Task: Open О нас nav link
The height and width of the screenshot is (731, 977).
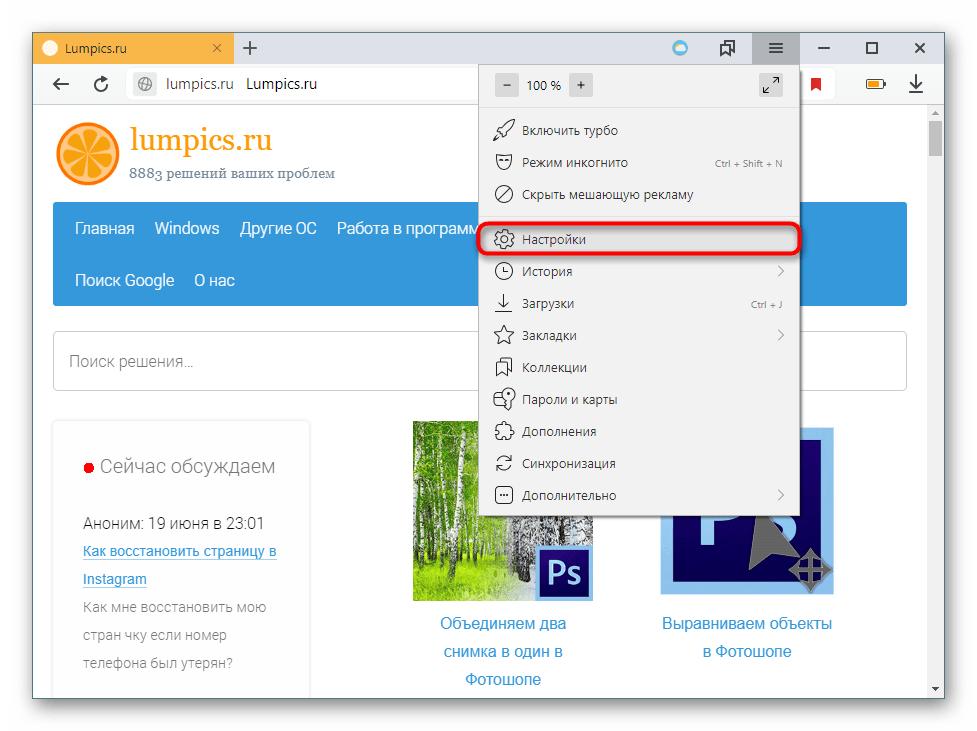Action: point(214,280)
